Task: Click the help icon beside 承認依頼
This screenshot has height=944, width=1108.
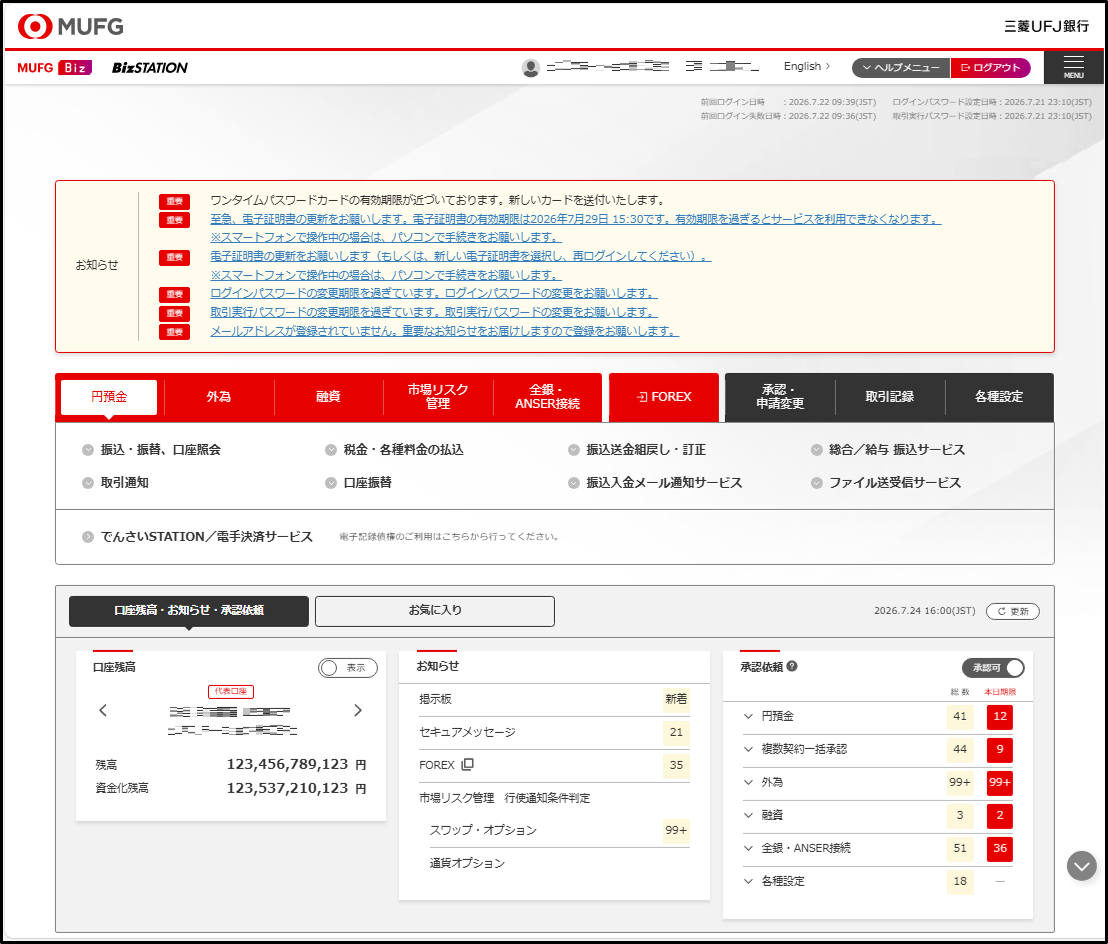Action: [x=792, y=666]
